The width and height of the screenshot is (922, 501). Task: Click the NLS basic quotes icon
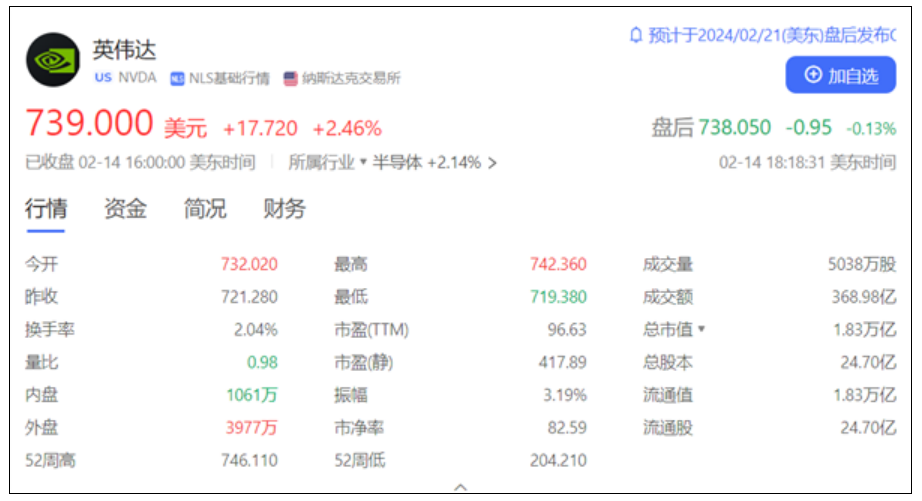pos(177,78)
